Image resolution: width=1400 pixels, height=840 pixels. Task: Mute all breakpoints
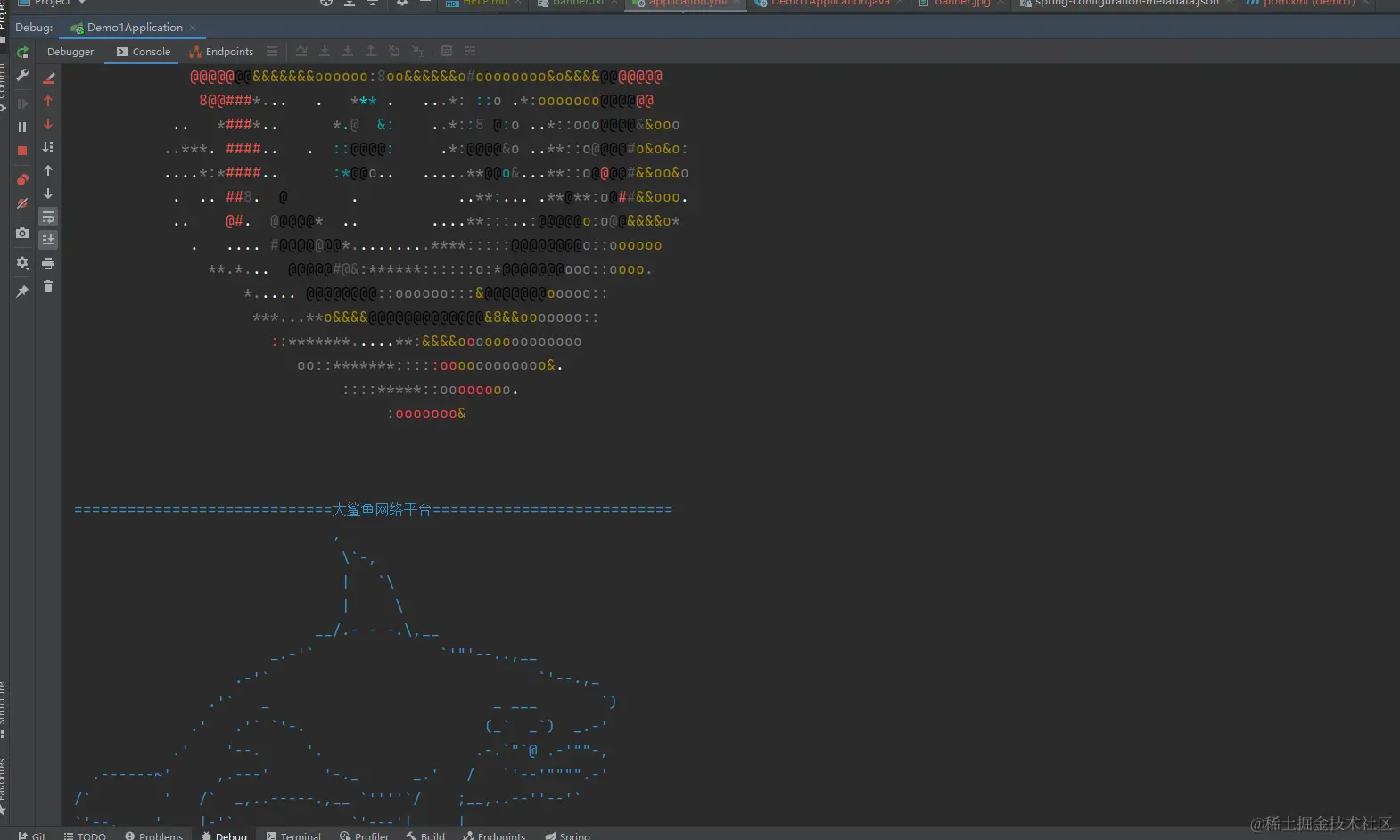(x=22, y=203)
